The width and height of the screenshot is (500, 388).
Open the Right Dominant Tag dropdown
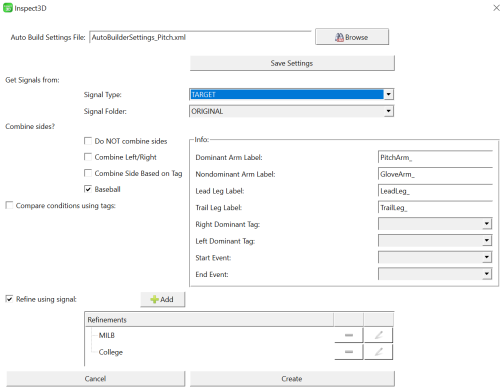tap(435, 224)
